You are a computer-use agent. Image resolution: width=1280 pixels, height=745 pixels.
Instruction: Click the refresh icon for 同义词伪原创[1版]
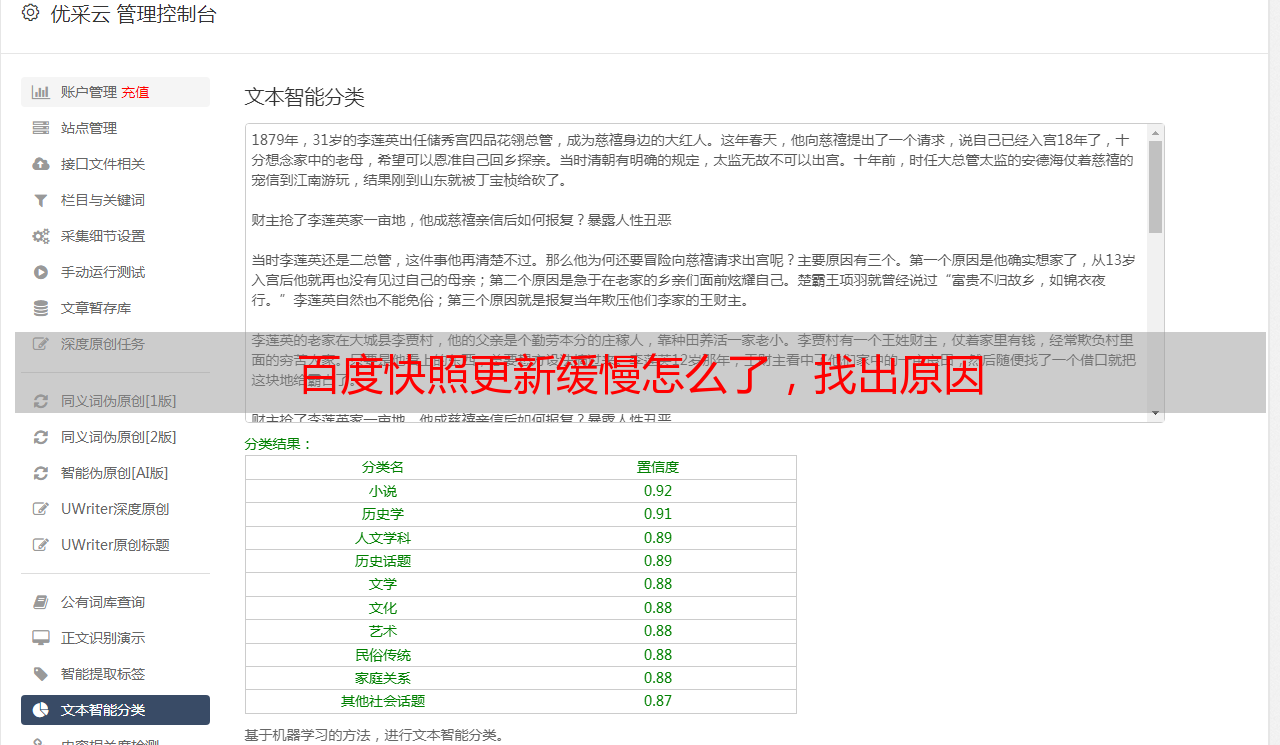pos(41,401)
